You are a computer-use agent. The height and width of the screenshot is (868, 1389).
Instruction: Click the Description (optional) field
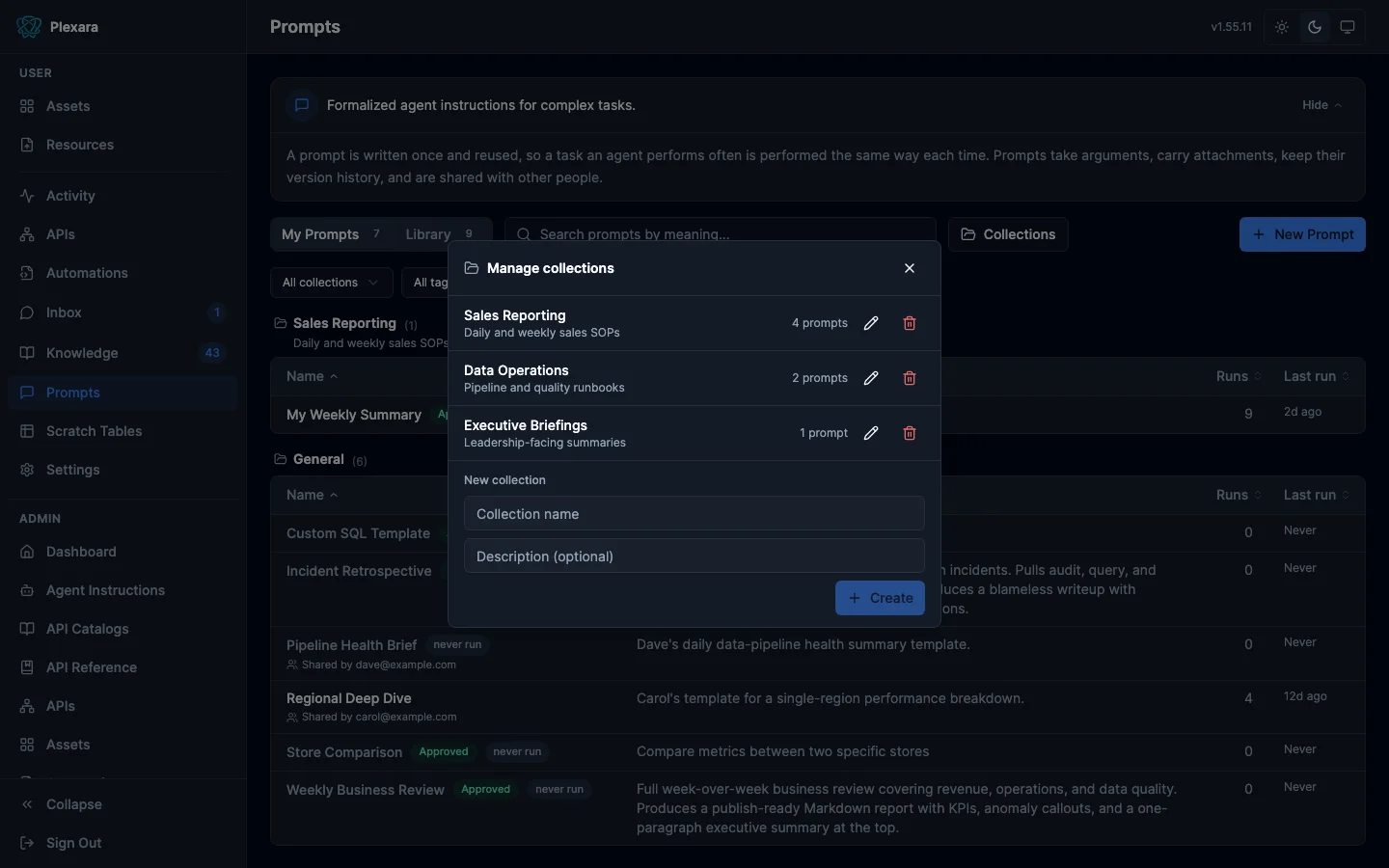(694, 556)
